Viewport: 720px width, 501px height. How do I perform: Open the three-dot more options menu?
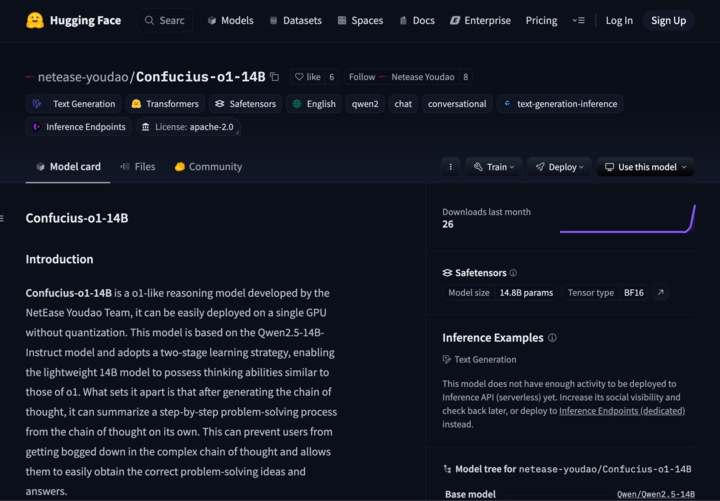click(x=450, y=167)
